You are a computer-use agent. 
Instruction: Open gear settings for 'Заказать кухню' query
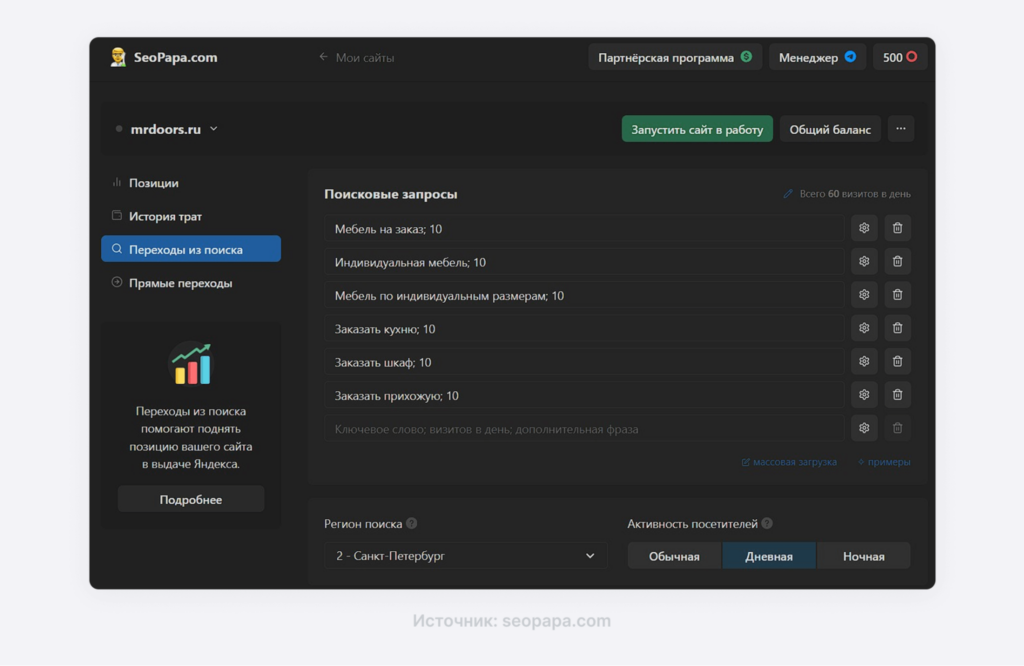(864, 329)
